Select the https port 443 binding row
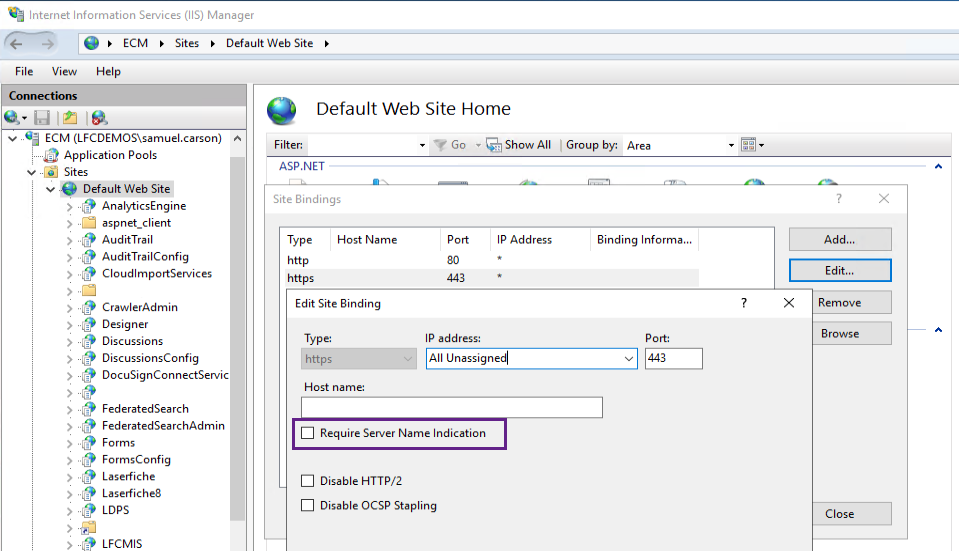 coord(492,278)
